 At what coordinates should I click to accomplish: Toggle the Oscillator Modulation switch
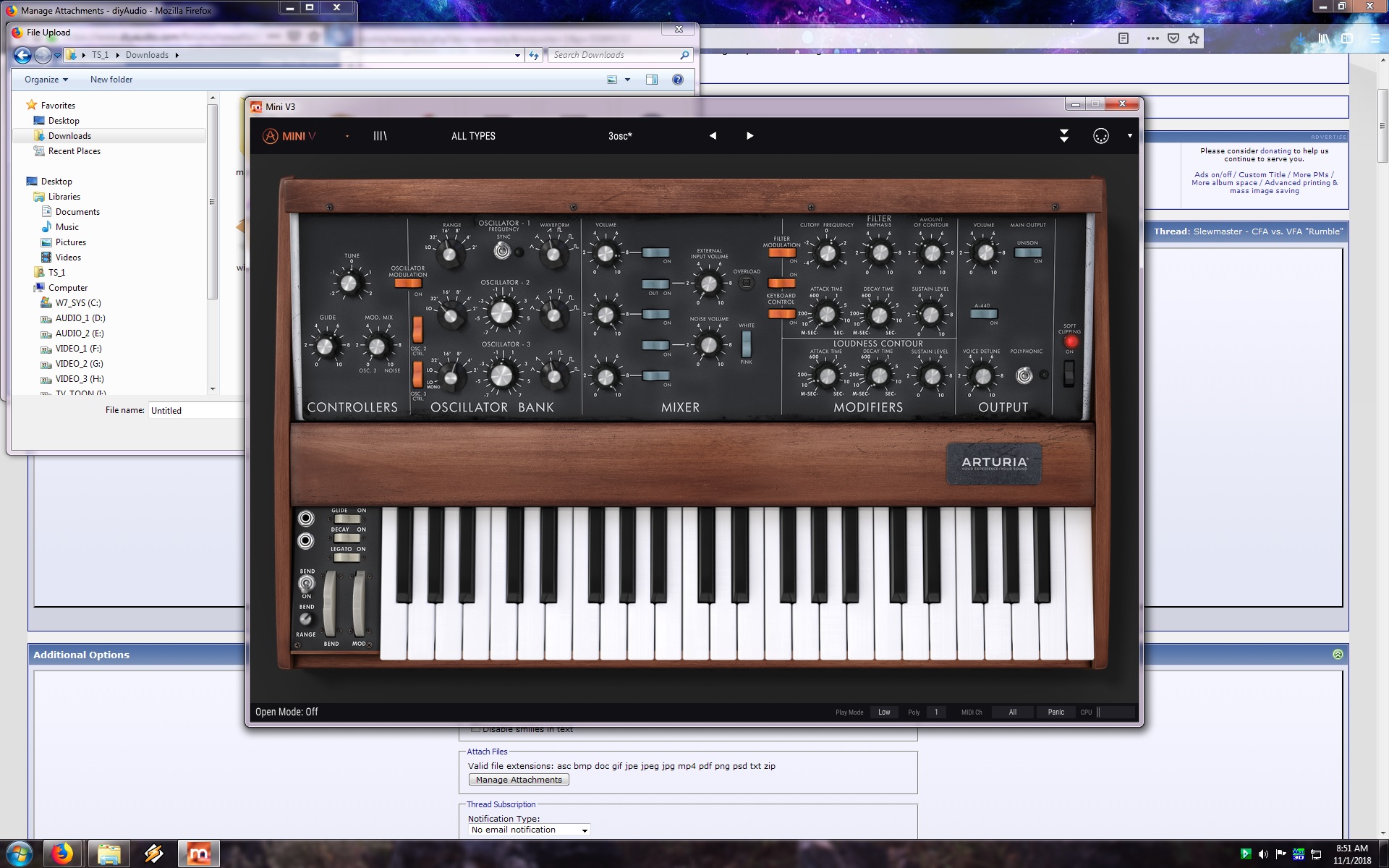click(x=408, y=284)
